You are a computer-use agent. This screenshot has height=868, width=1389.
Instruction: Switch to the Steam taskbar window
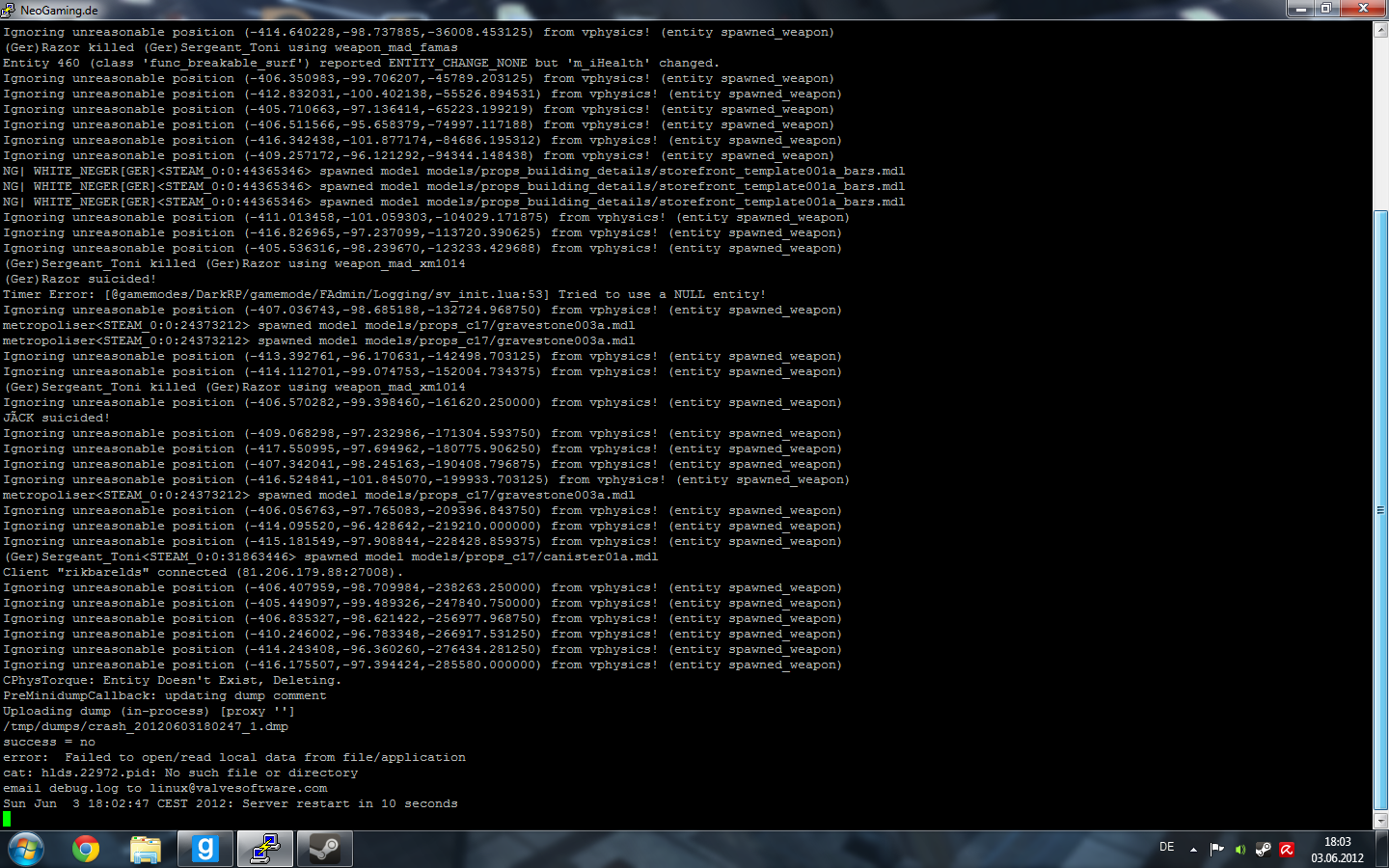pos(324,850)
